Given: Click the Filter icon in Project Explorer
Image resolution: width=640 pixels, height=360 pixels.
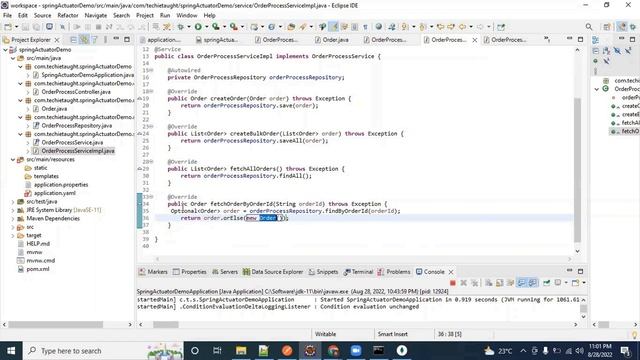Looking at the screenshot, I should [95, 40].
